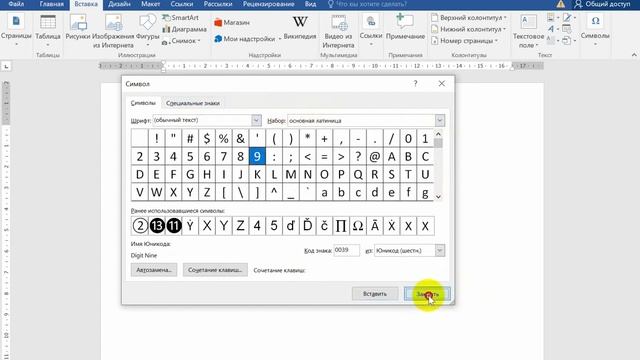
Task: Open Изображения из Интернета online pictures
Action: pyautogui.click(x=113, y=31)
